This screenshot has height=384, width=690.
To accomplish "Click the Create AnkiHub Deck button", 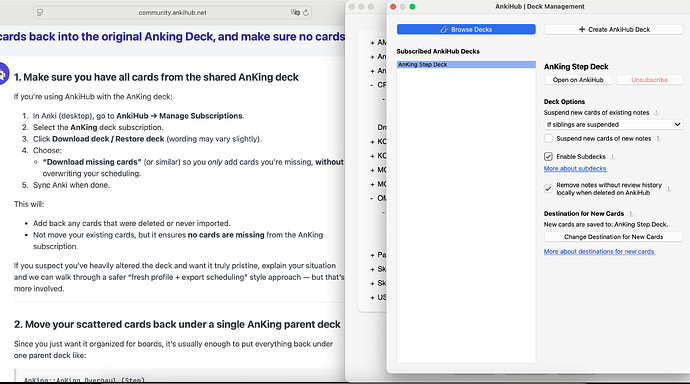I will click(613, 29).
